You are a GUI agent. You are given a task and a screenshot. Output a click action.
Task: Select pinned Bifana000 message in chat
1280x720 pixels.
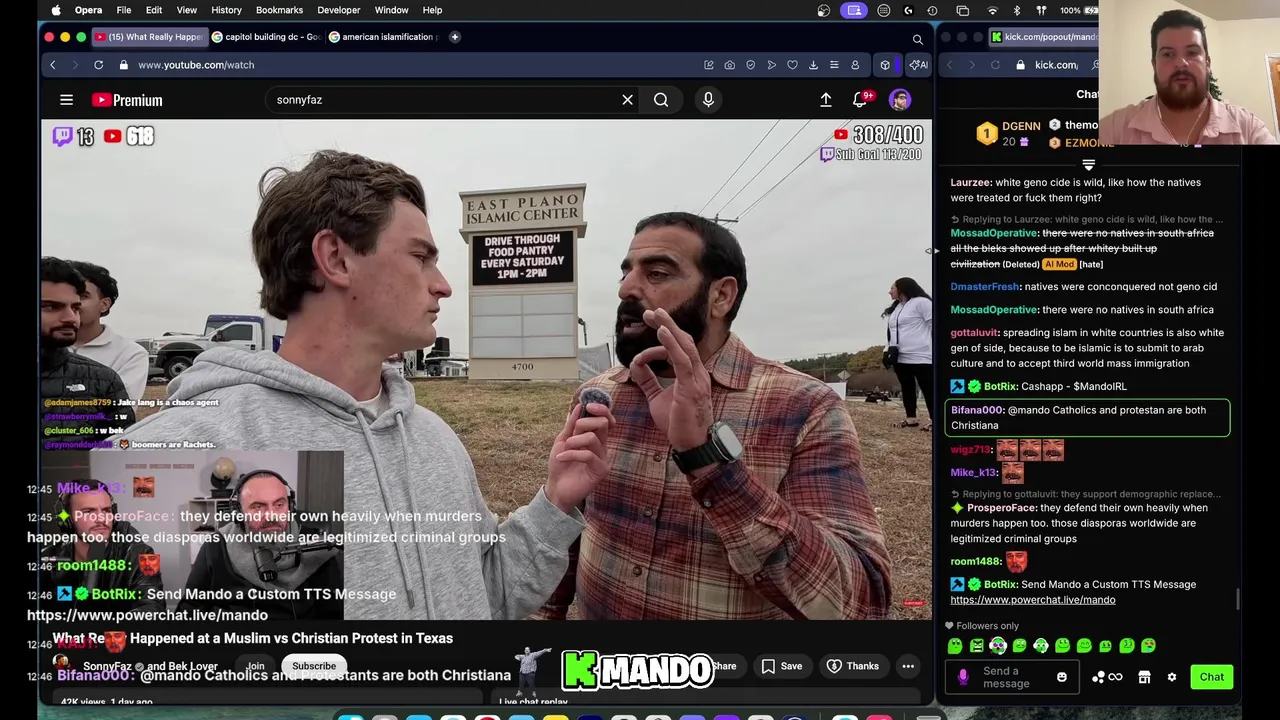(1087, 418)
